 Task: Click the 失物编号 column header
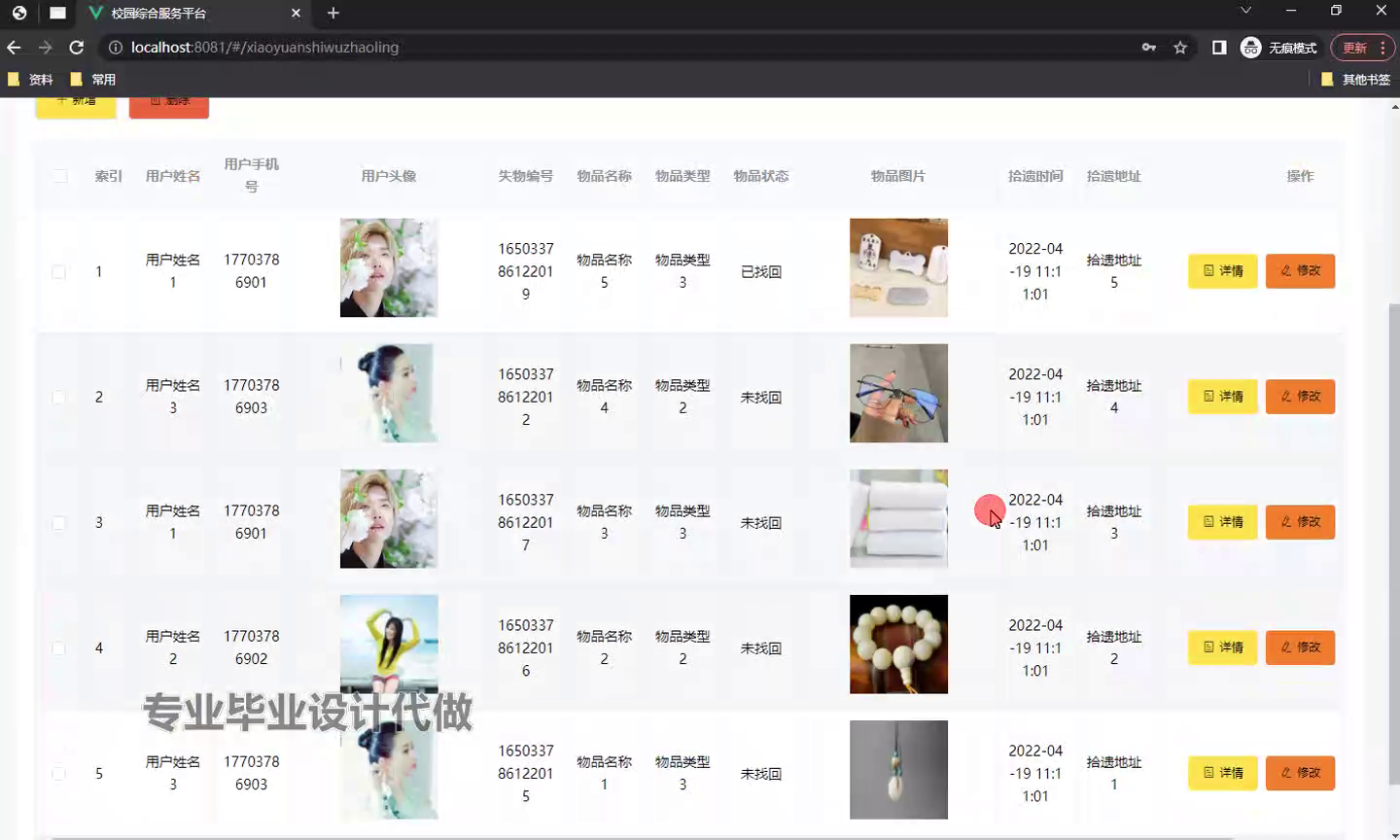click(526, 176)
